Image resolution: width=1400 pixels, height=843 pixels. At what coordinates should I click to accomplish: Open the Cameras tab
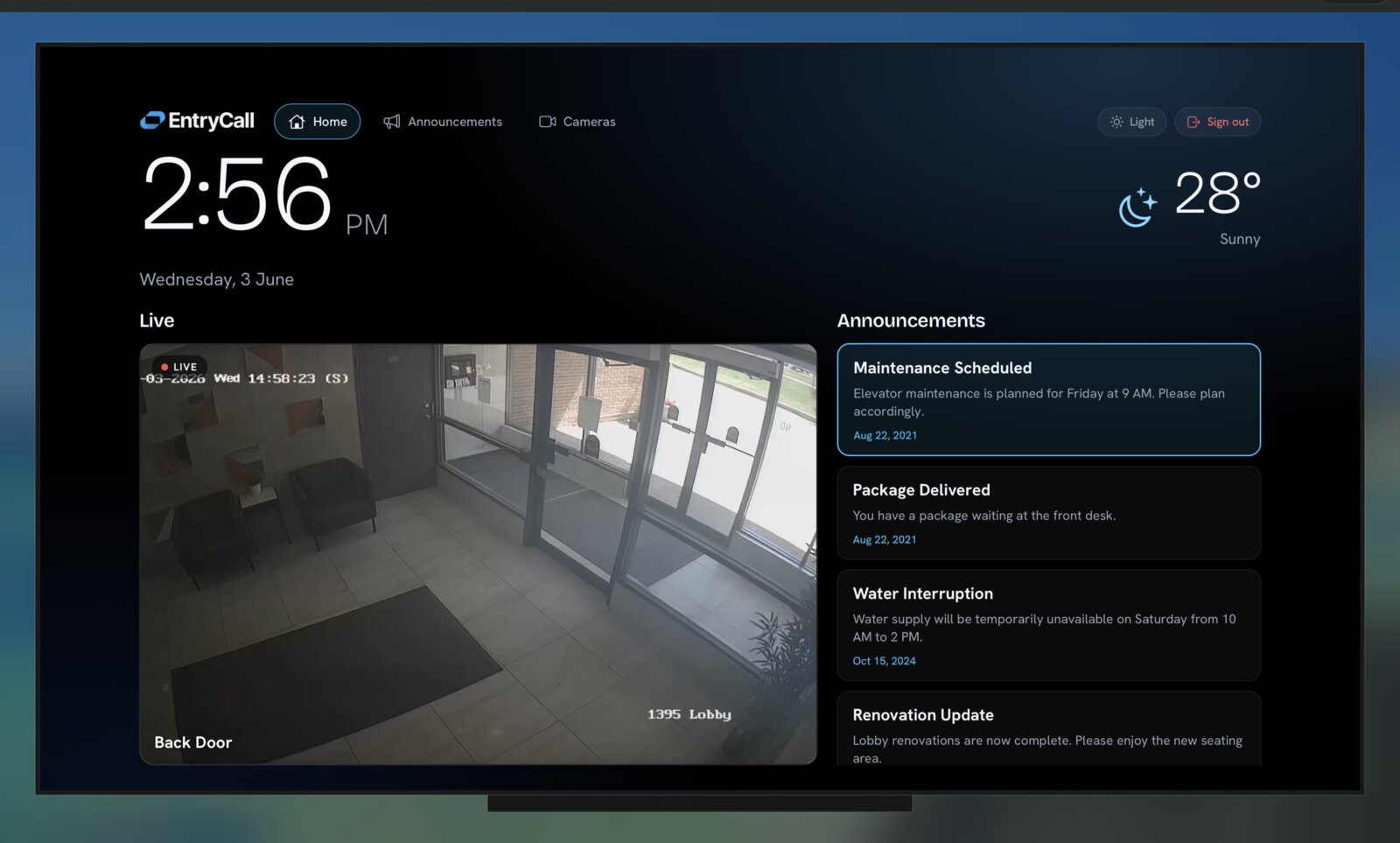click(x=577, y=122)
